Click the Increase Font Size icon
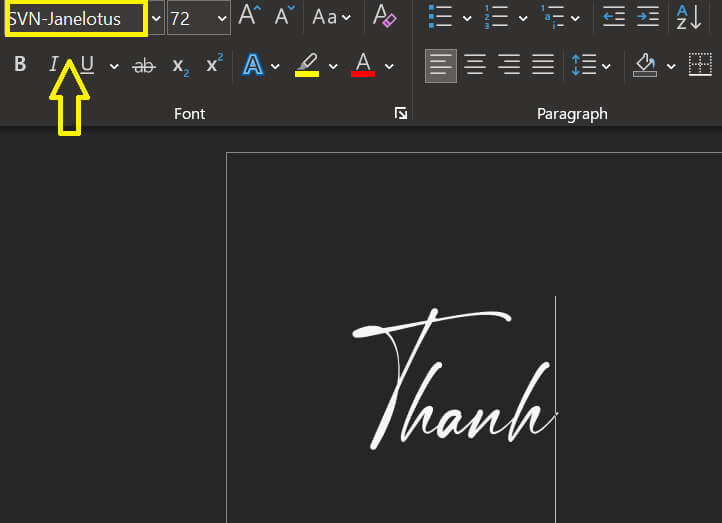 (x=249, y=17)
